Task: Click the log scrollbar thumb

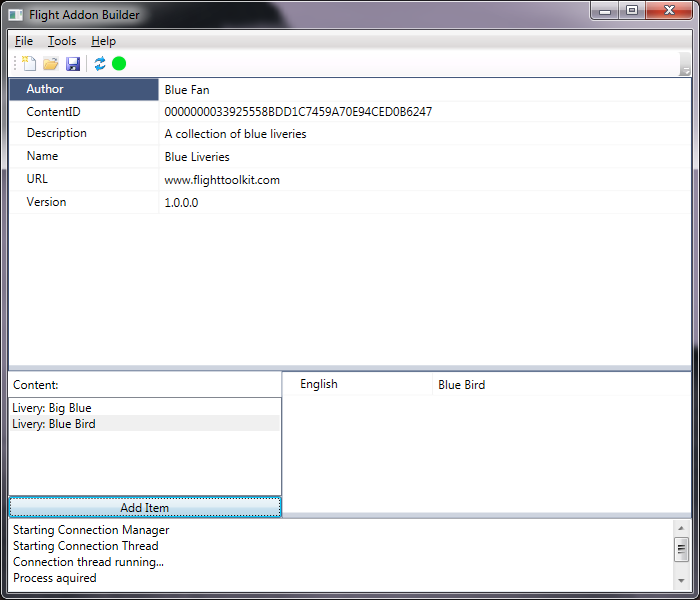Action: [x=681, y=550]
